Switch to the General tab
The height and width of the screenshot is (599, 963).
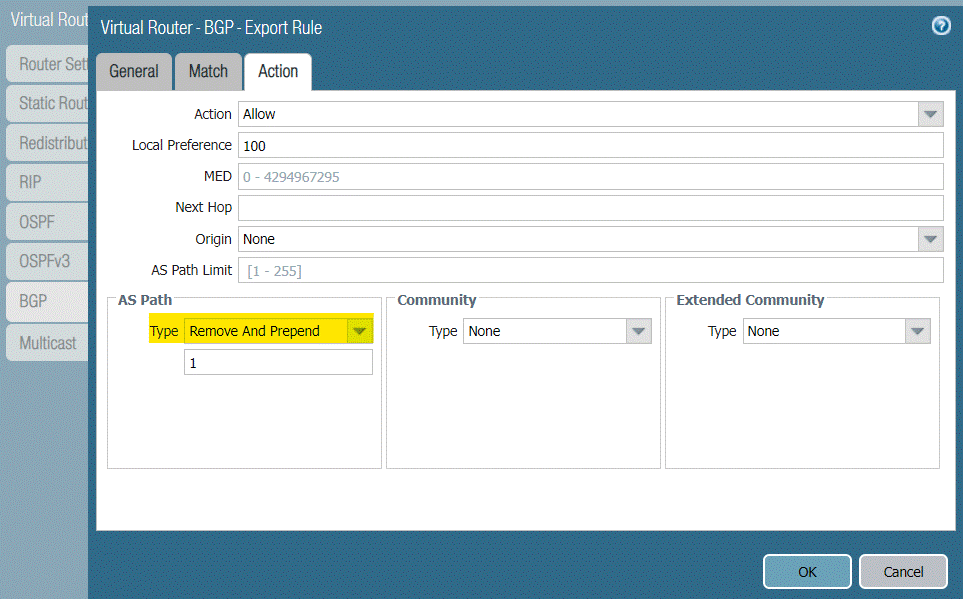click(x=133, y=71)
